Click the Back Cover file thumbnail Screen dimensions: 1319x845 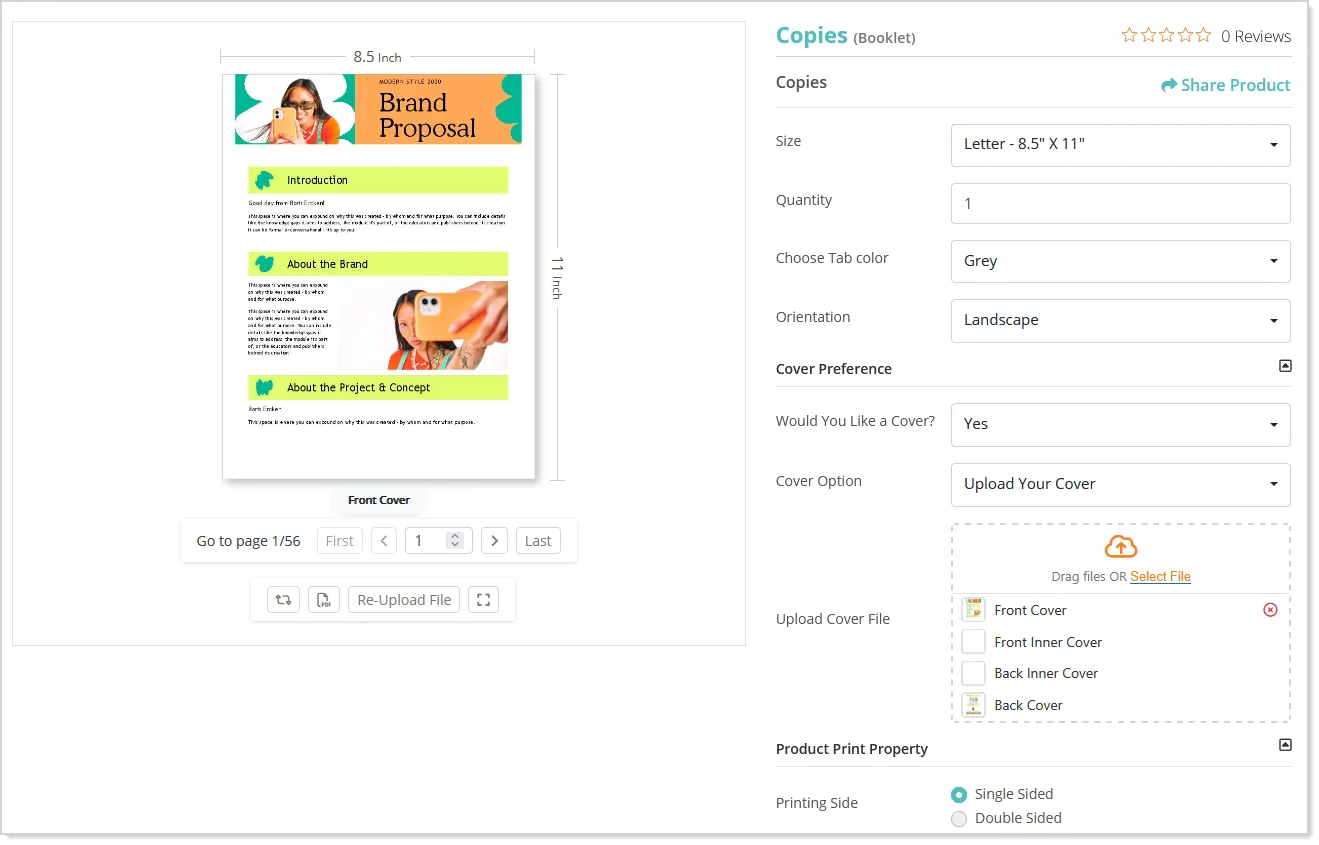(x=973, y=705)
